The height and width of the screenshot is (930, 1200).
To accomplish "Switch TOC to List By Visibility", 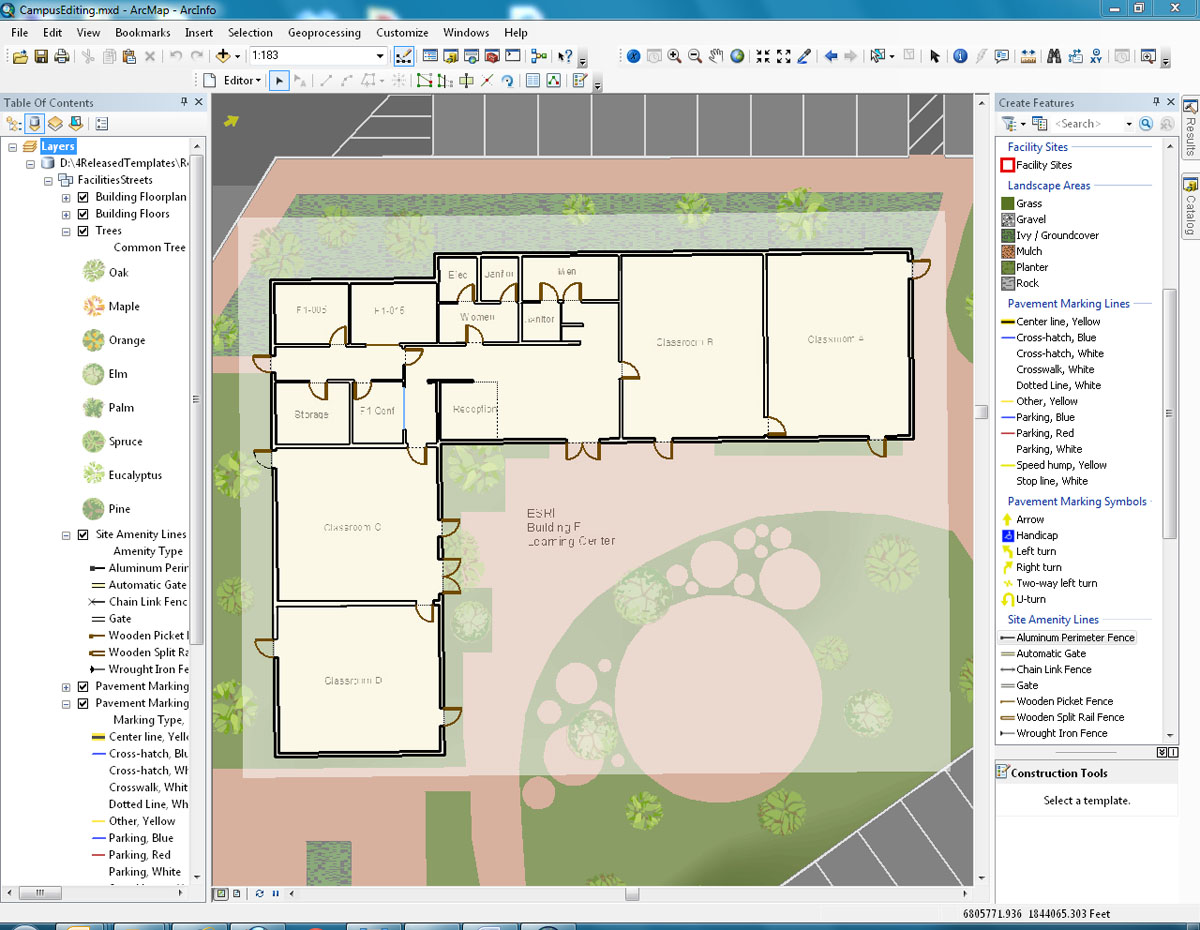I will tap(55, 124).
